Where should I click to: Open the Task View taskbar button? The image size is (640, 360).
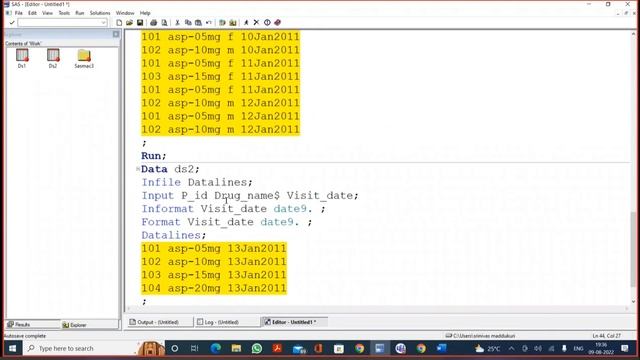coord(195,348)
